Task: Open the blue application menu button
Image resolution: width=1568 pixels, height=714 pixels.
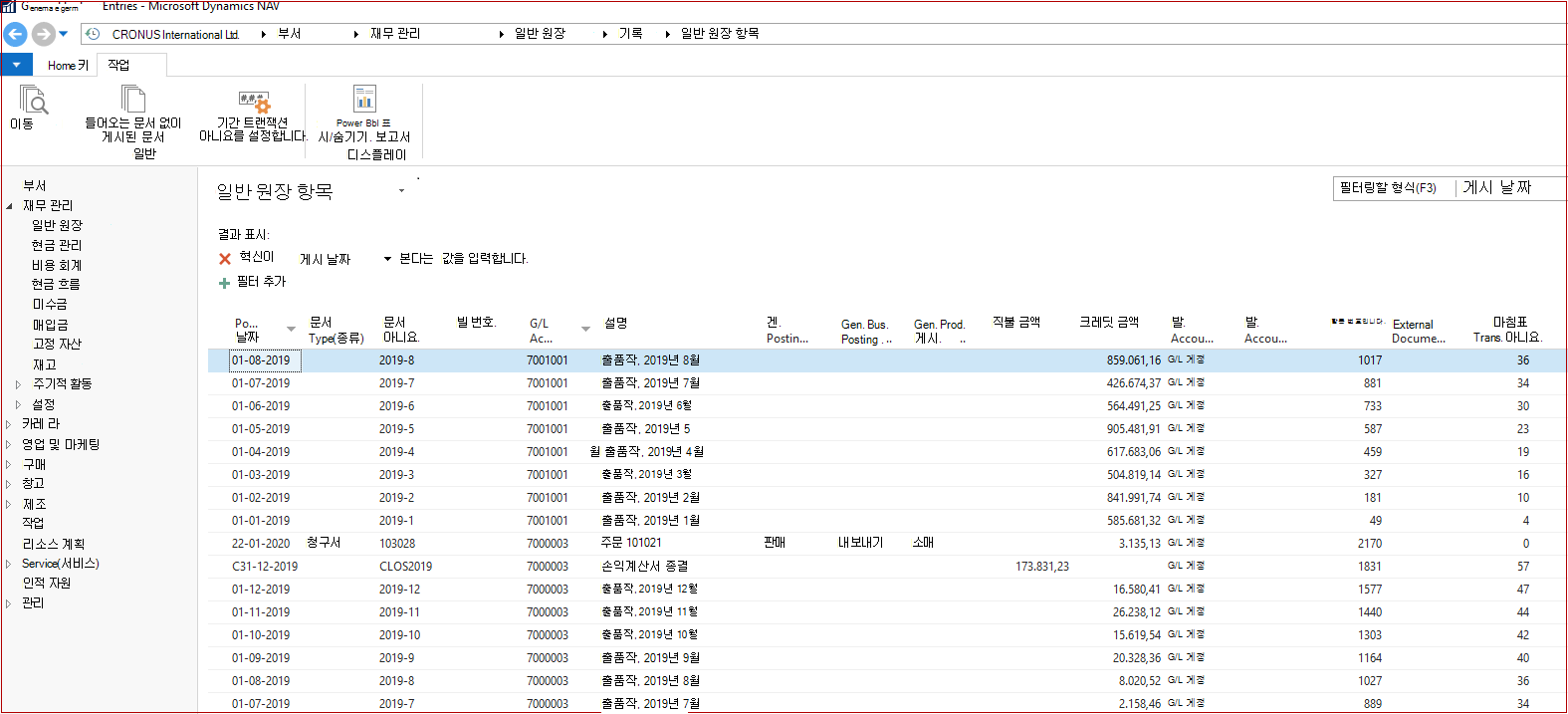Action: click(17, 65)
